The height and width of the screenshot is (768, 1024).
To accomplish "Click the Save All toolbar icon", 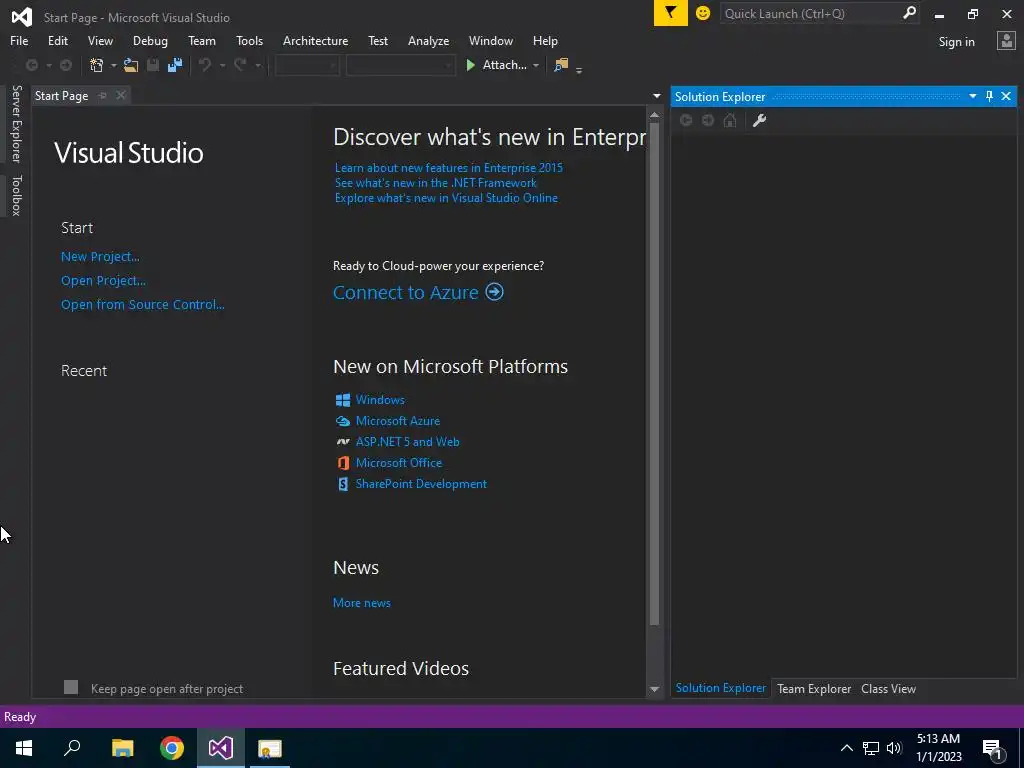I will [175, 65].
